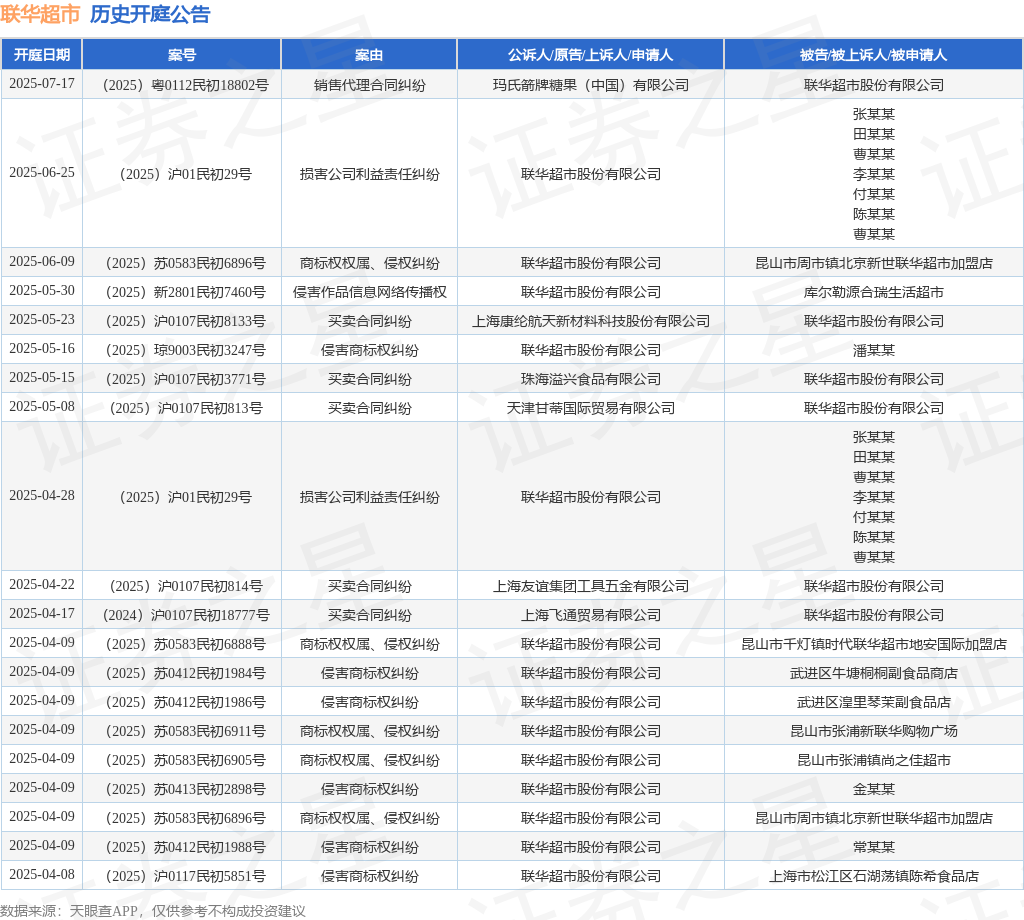The width and height of the screenshot is (1024, 920).
Task: Click the 数据来源 天眼查APP footer note
Action: (153, 911)
